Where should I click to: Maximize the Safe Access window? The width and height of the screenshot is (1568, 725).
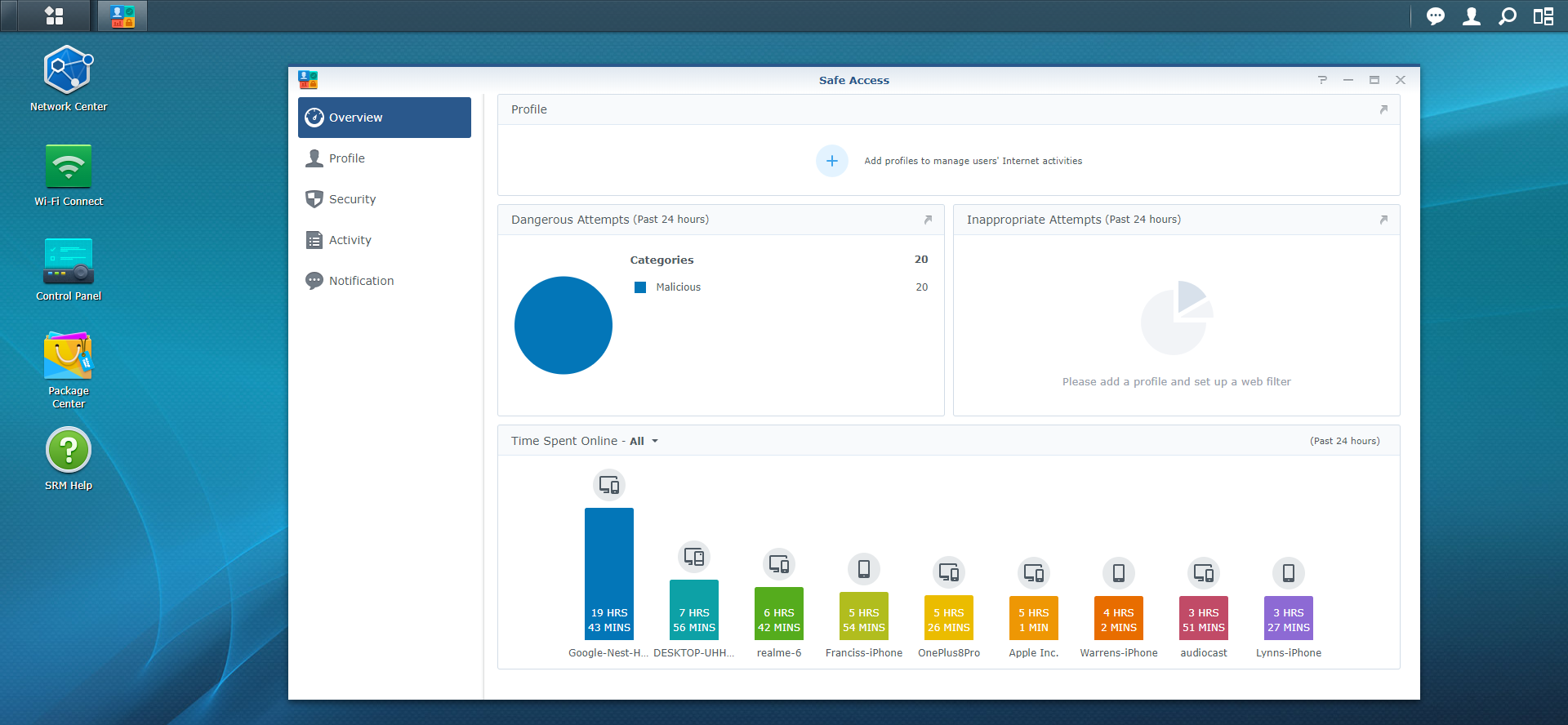(x=1374, y=80)
